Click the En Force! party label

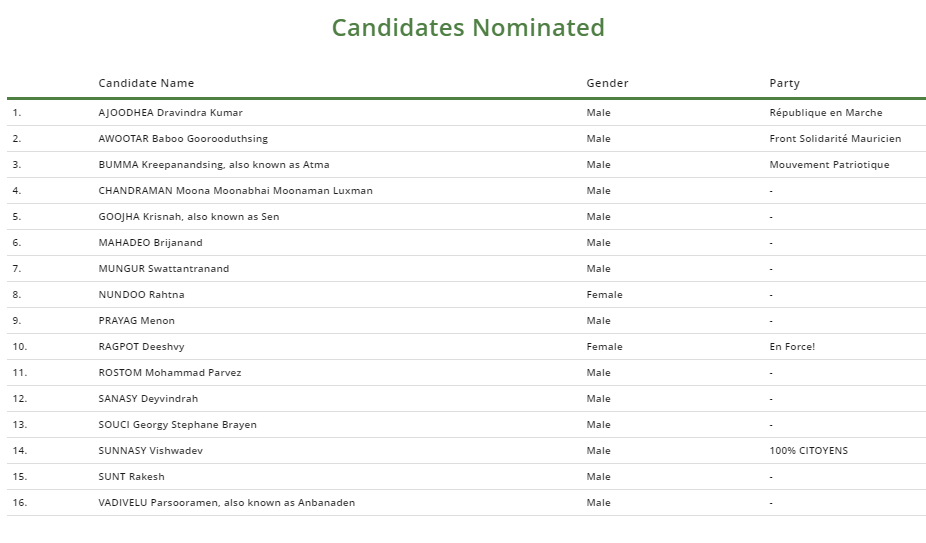pos(792,347)
